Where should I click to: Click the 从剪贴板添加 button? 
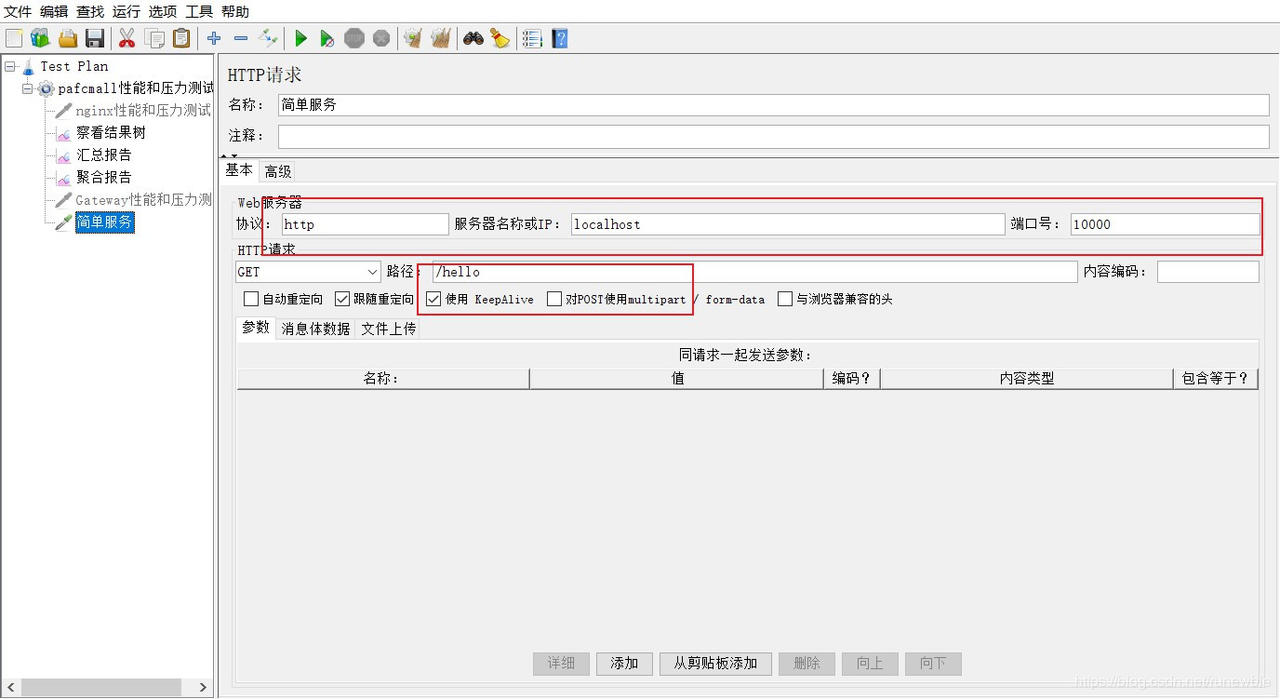click(716, 663)
